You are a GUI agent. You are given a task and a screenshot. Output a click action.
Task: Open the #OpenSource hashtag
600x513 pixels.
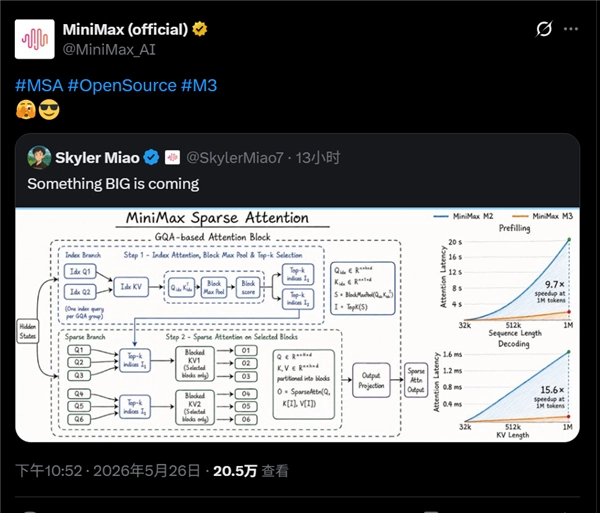(x=122, y=85)
